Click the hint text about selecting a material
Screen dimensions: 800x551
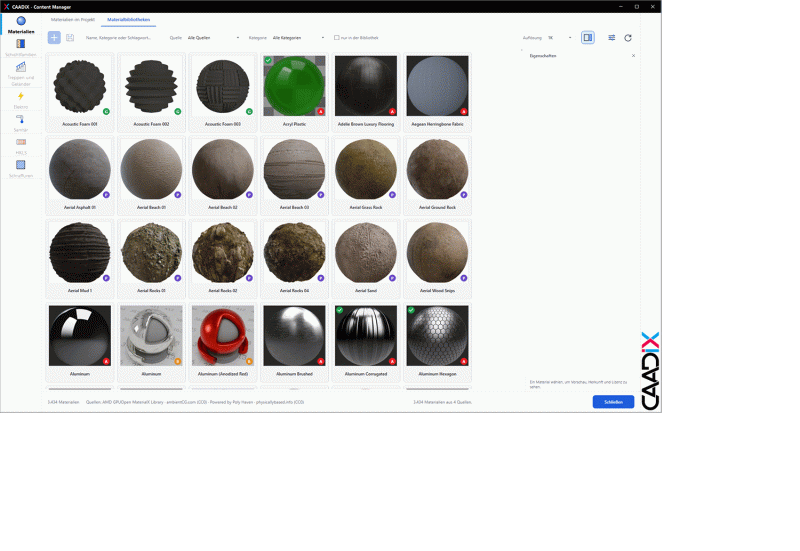click(x=578, y=384)
